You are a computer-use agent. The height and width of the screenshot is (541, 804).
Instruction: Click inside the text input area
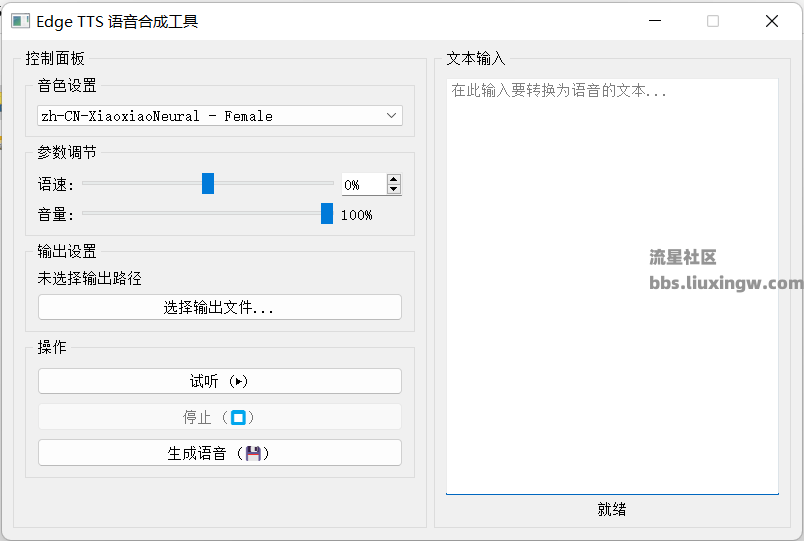click(x=612, y=287)
